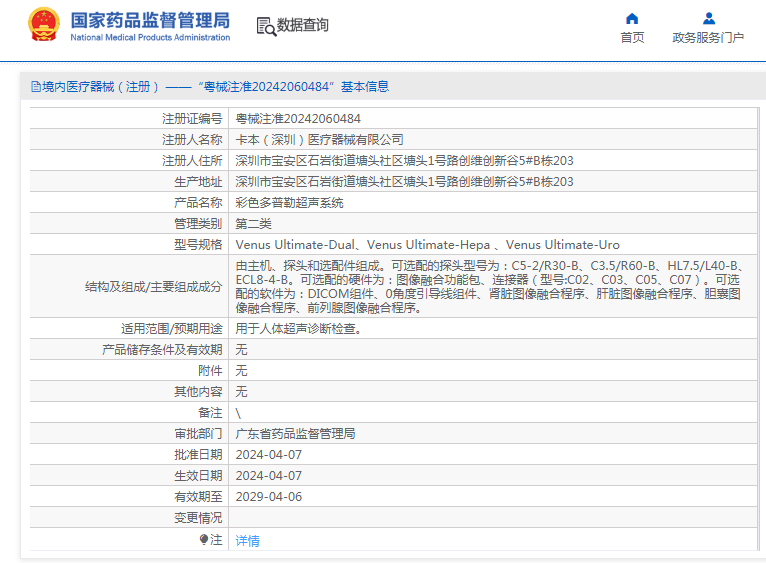Screen dimensions: 766x563
Task: Click the 审批部门 row label
Action: pyautogui.click(x=198, y=434)
